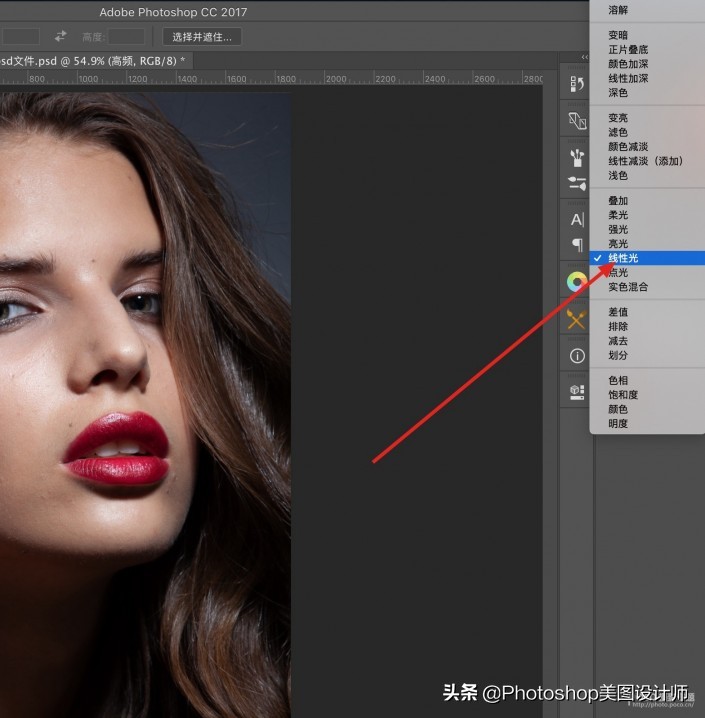Image resolution: width=705 pixels, height=718 pixels.
Task: Open the History panel icon
Action: (577, 84)
